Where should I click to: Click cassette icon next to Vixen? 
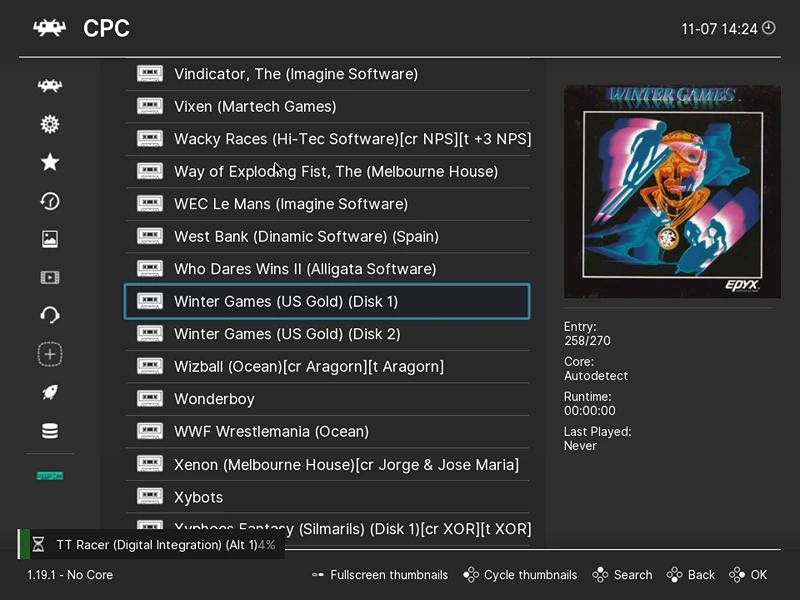[150, 106]
